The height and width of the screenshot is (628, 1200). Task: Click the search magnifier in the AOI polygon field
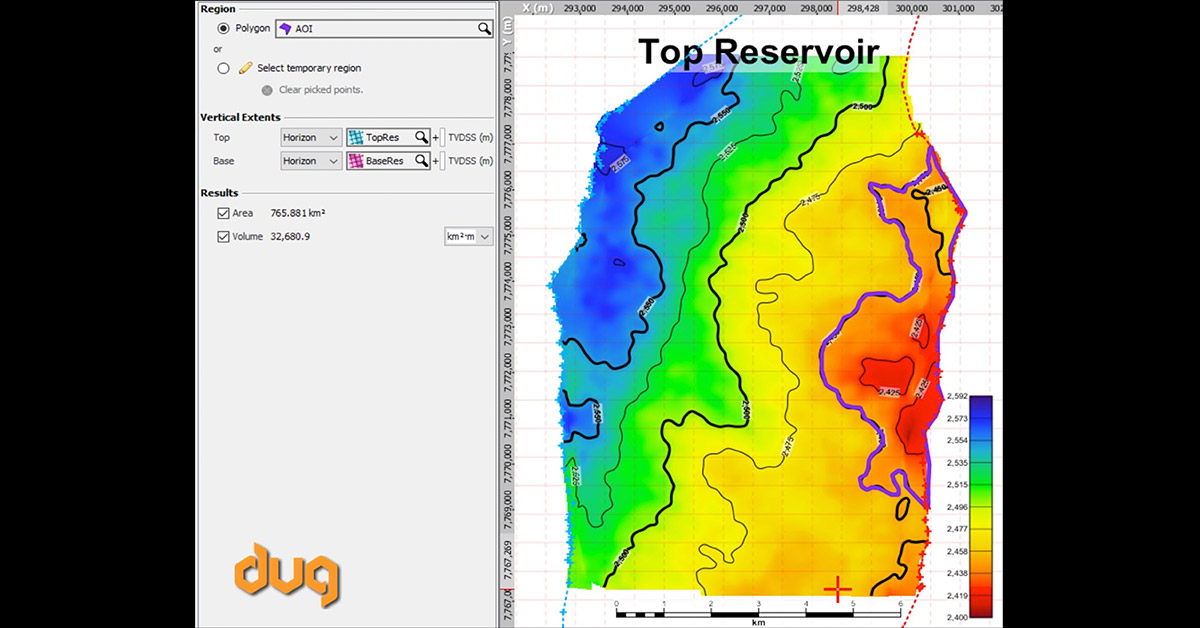tap(484, 29)
